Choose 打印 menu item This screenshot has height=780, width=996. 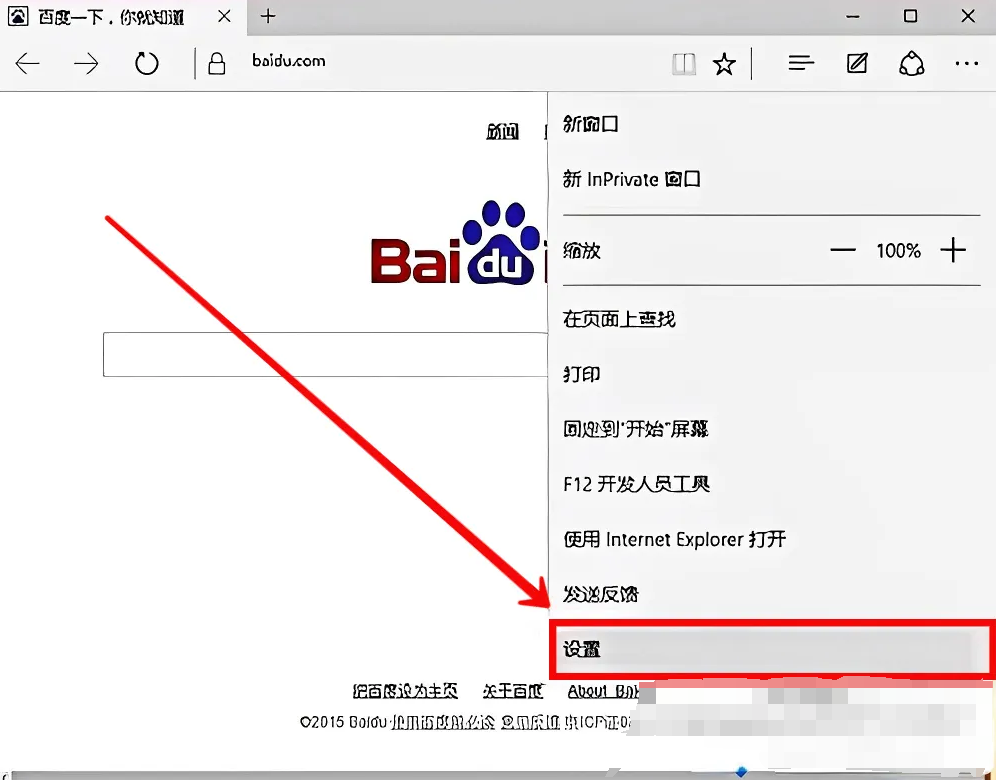(x=771, y=374)
